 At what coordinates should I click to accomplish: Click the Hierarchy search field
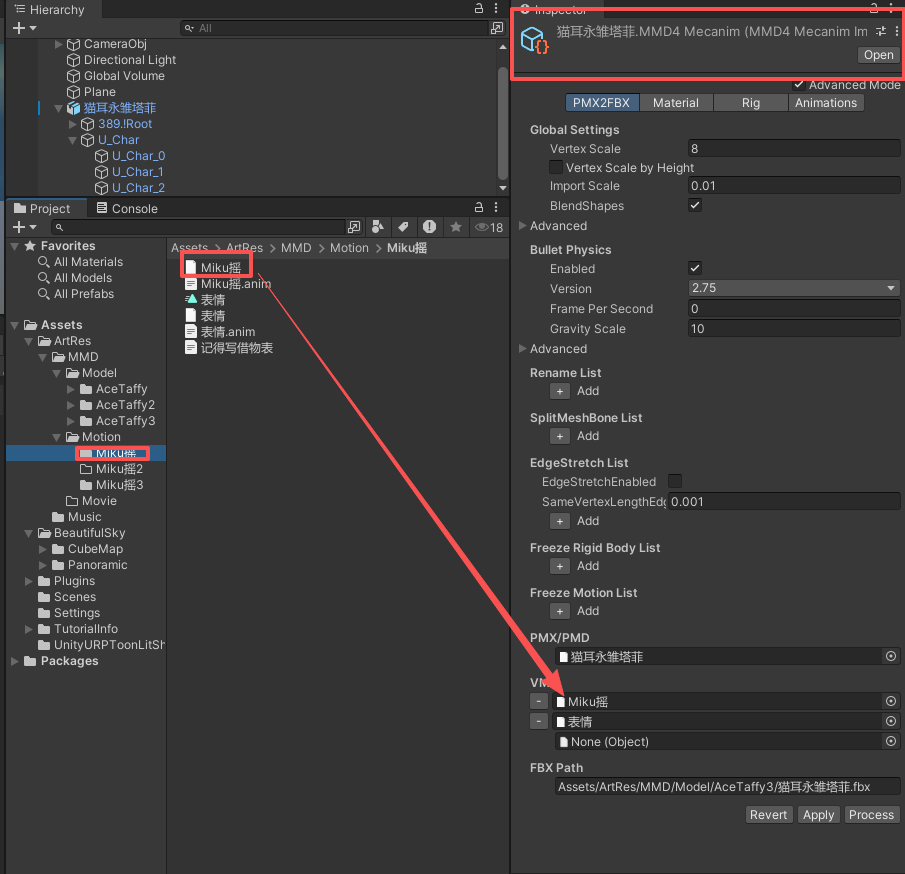coord(335,28)
